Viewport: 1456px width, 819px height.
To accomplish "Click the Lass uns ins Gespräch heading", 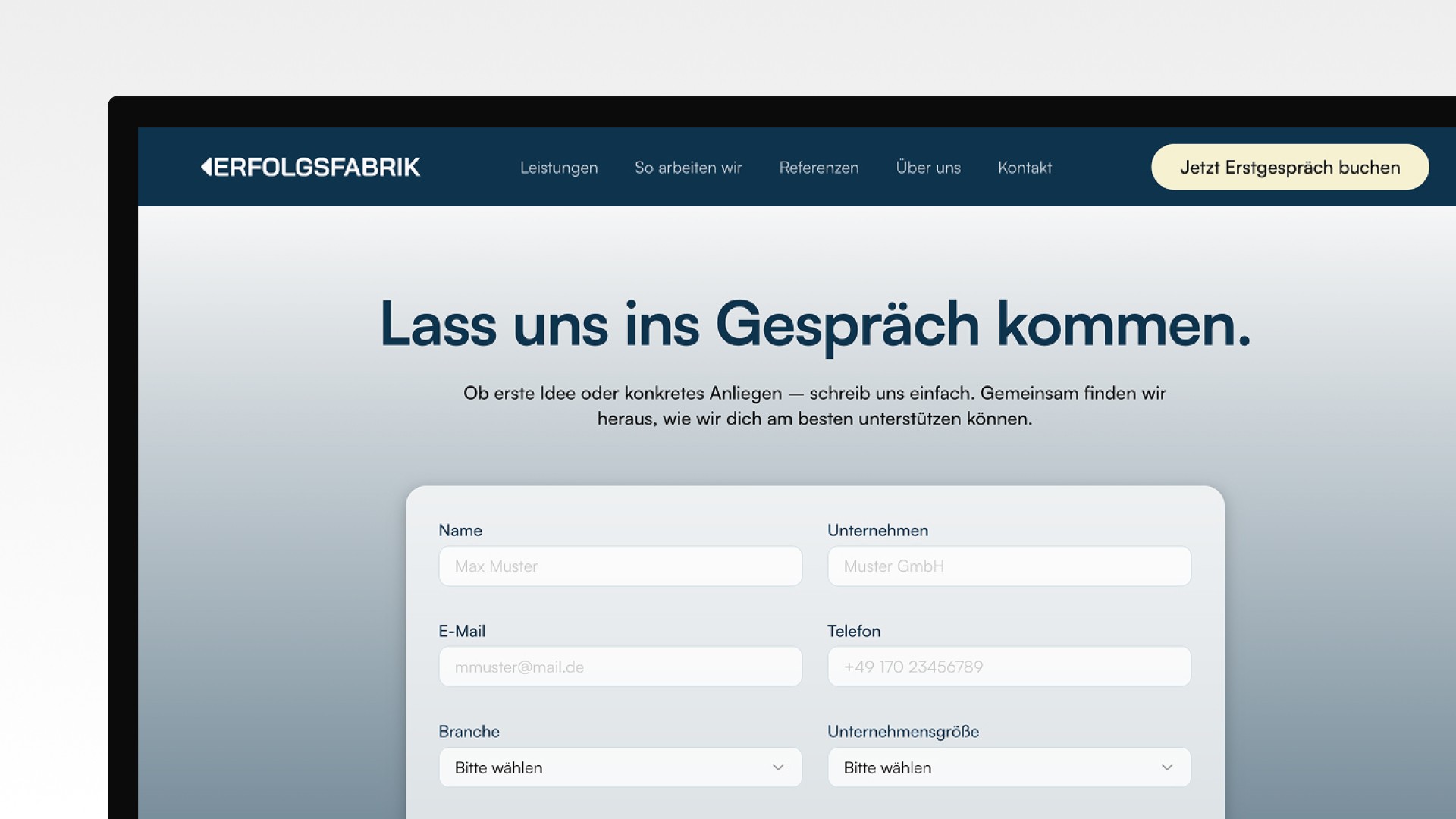I will [x=814, y=325].
